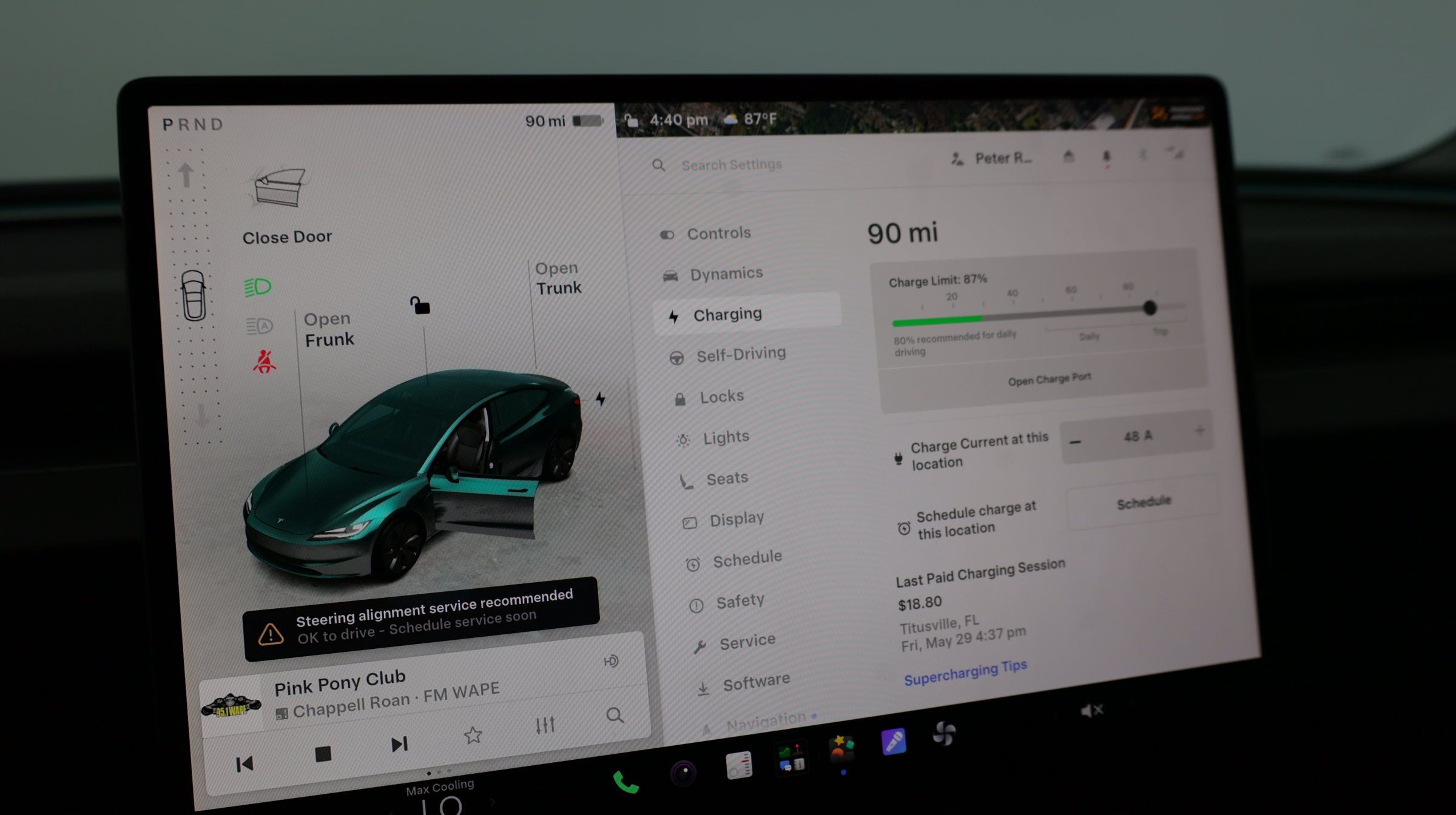1456x815 pixels.
Task: Increase charge current with plus button
Action: tap(1199, 431)
